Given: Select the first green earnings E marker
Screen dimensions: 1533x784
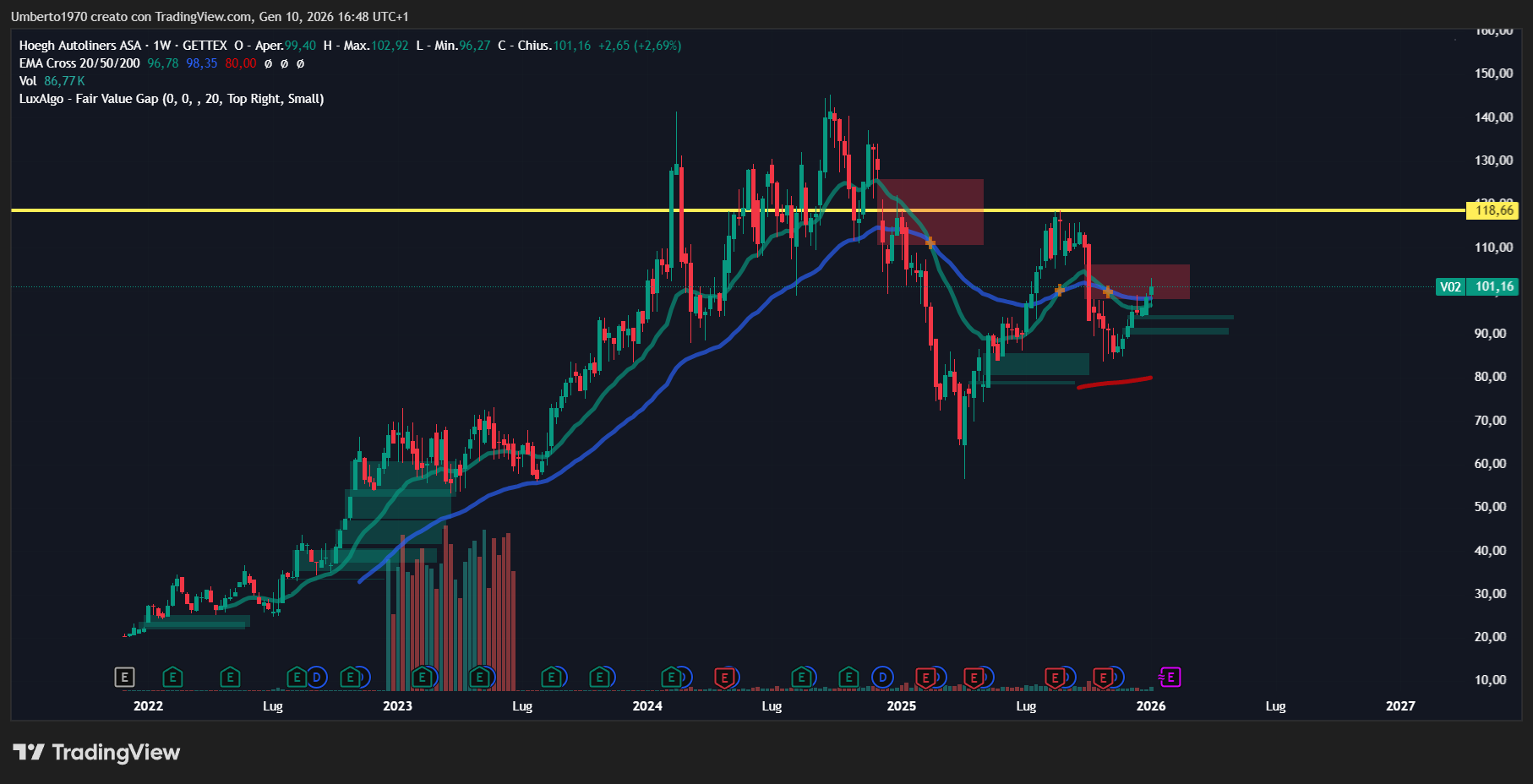Looking at the screenshot, I should click(x=172, y=677).
